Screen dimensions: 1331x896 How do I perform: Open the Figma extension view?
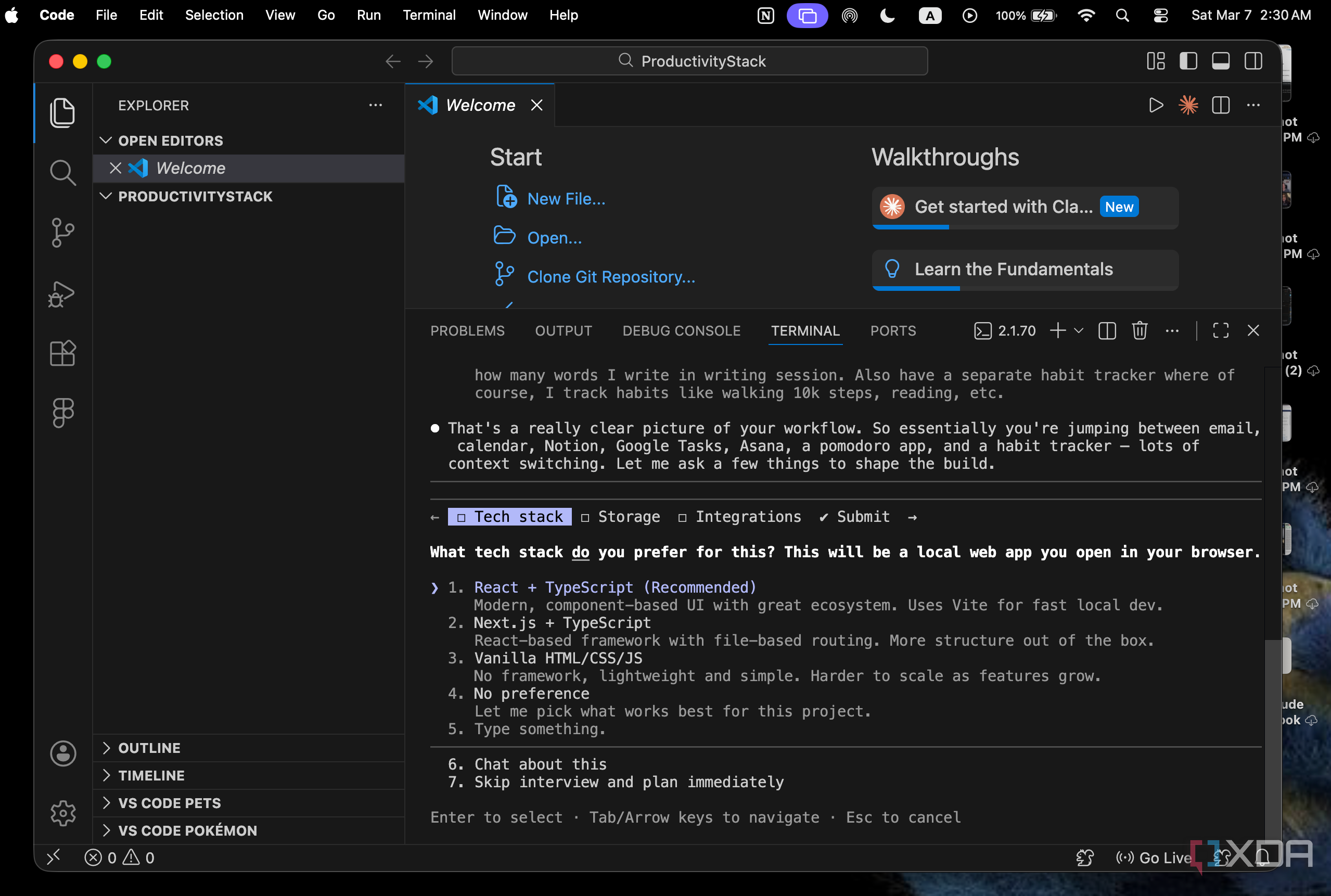pyautogui.click(x=63, y=413)
